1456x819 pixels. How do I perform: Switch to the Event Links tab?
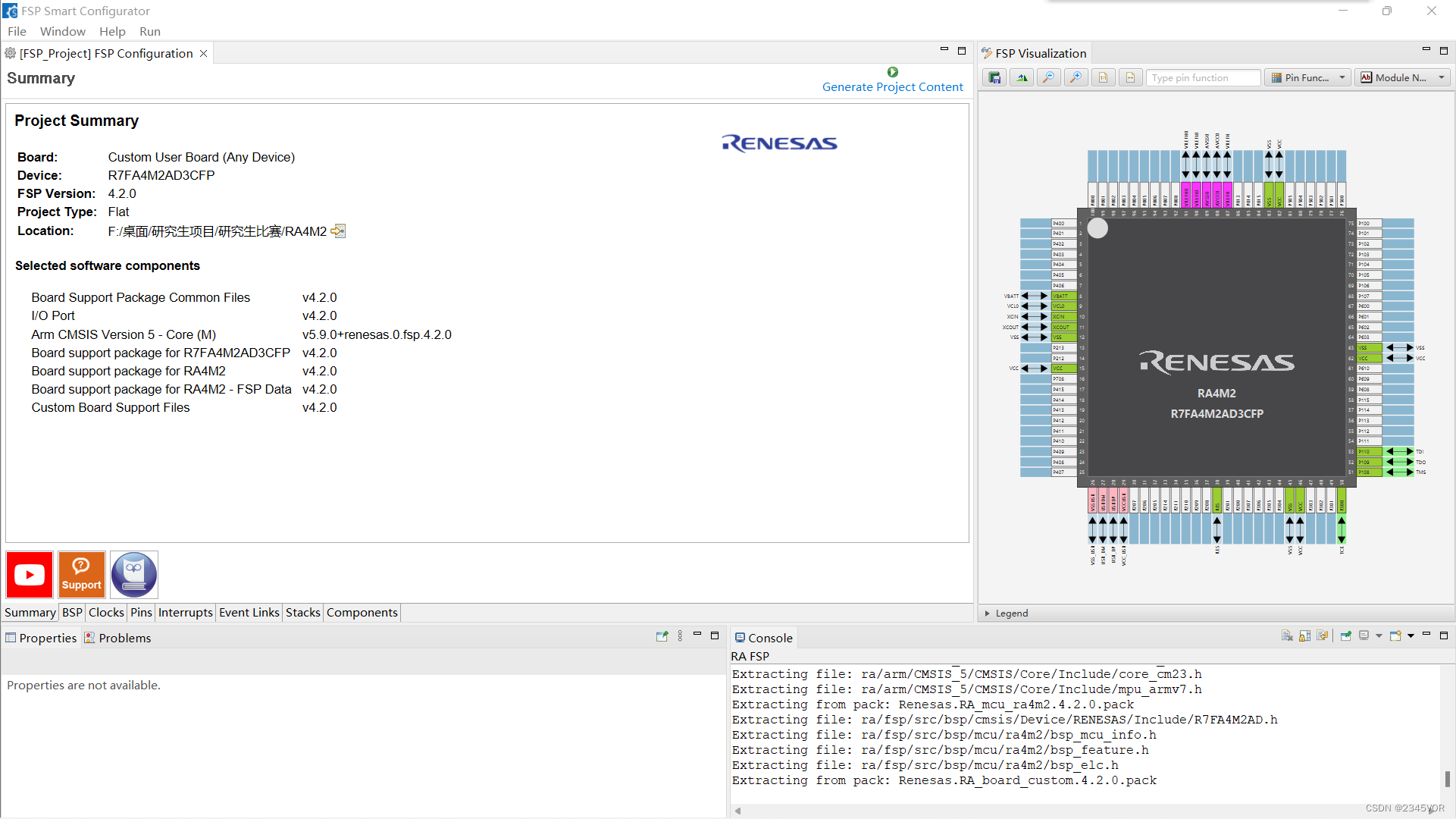click(249, 613)
